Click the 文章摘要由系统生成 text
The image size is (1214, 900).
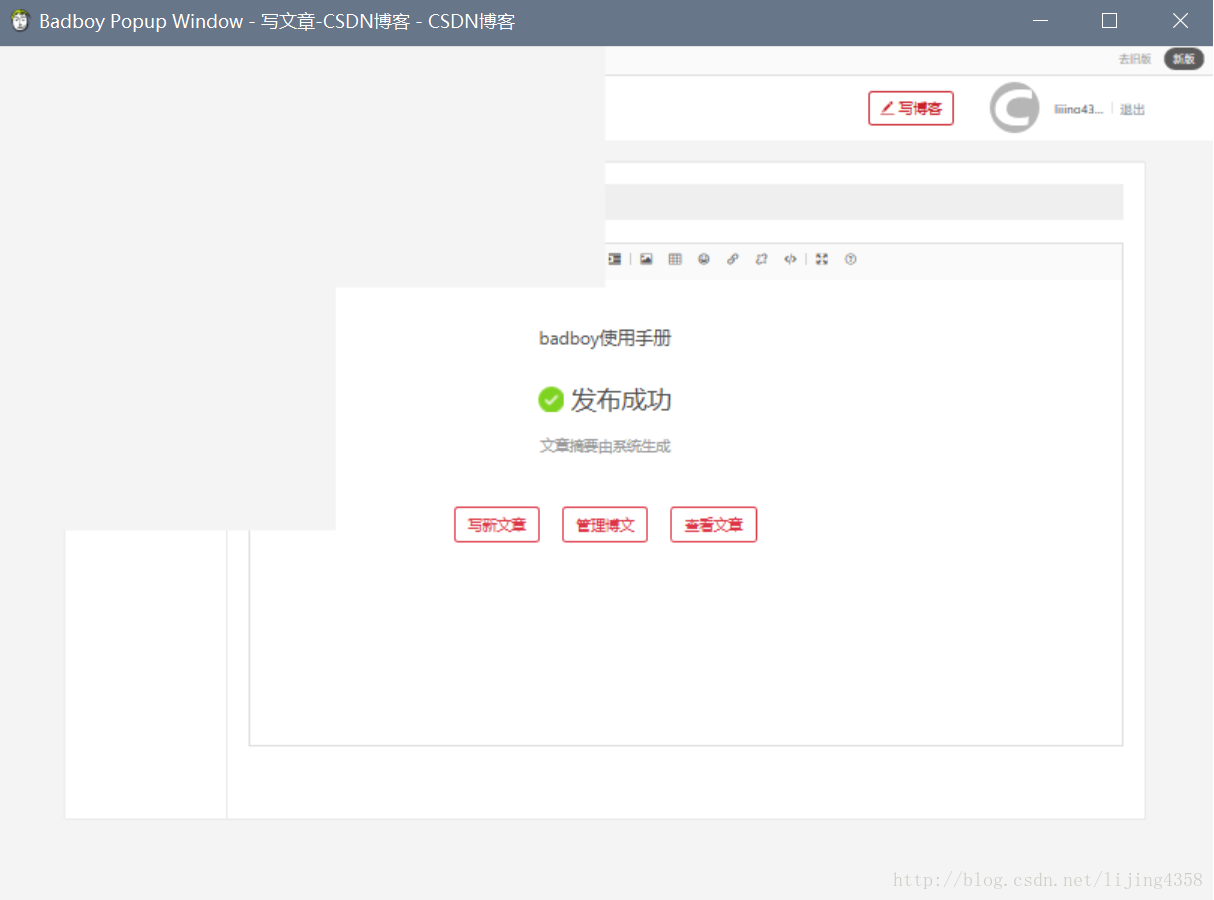605,446
